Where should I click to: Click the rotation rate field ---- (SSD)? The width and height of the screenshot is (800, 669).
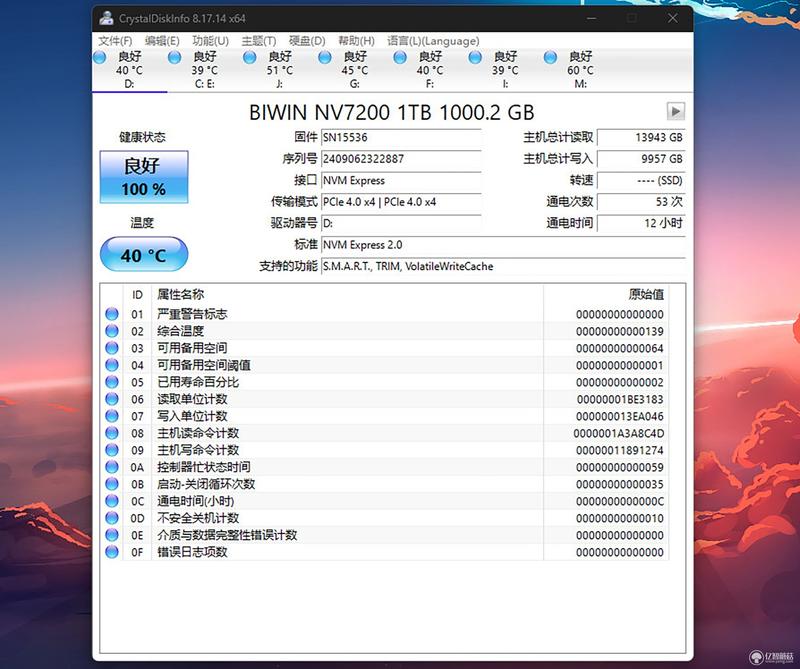[x=641, y=180]
